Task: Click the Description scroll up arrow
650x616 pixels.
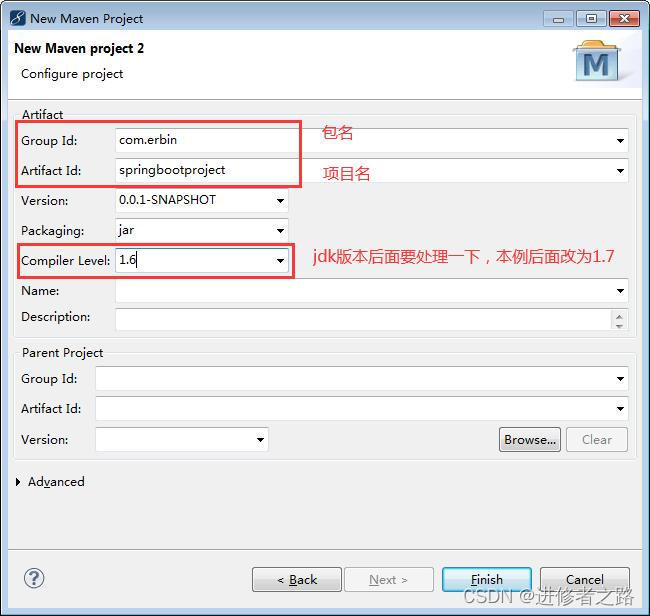Action: coord(619,317)
